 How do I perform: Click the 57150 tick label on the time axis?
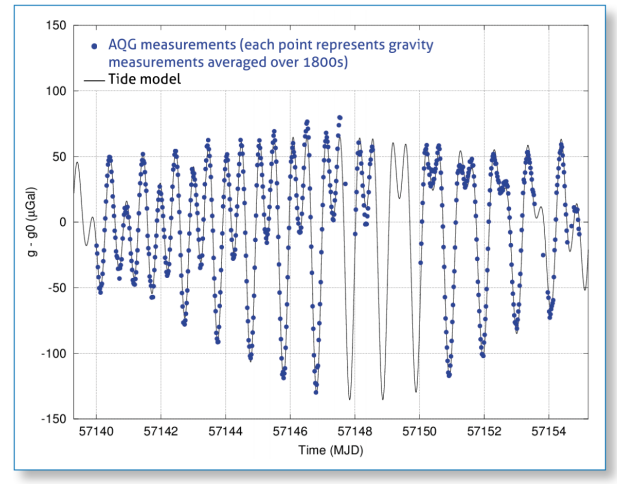[x=420, y=432]
